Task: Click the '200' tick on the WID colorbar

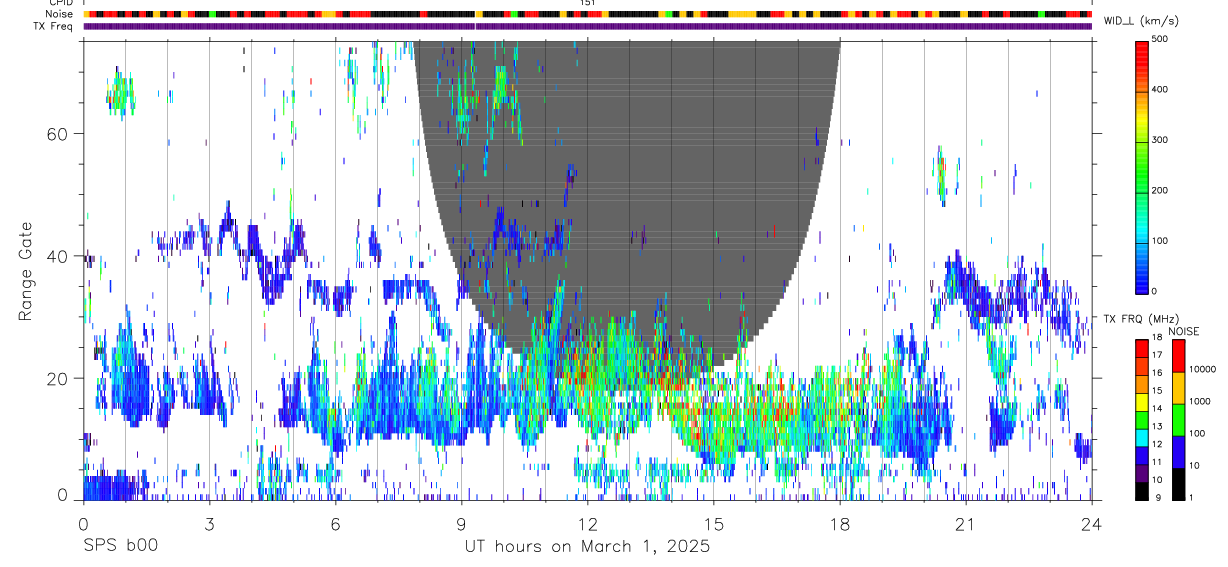Action: 1160,190
